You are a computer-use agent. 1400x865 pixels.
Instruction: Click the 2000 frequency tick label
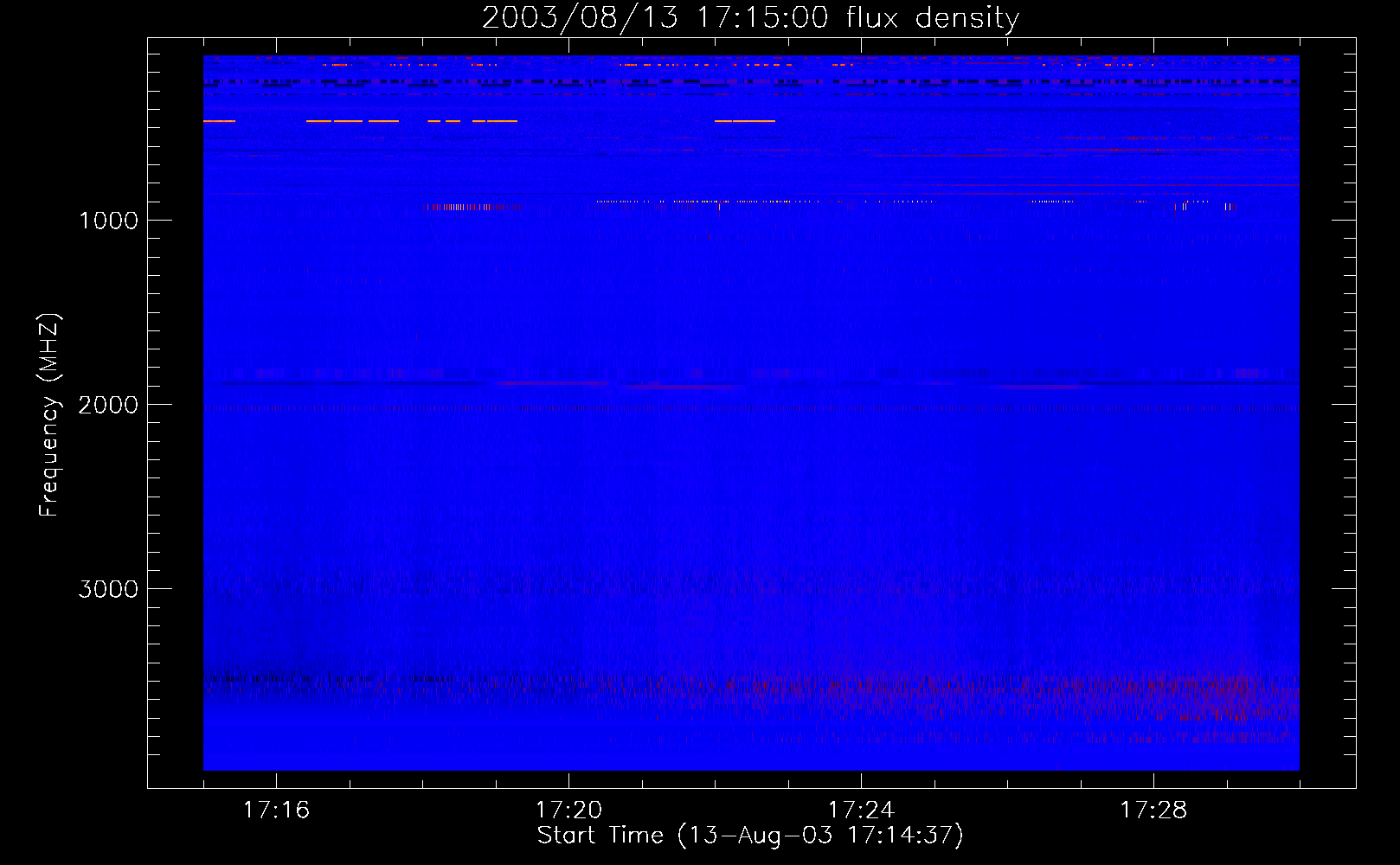point(108,405)
